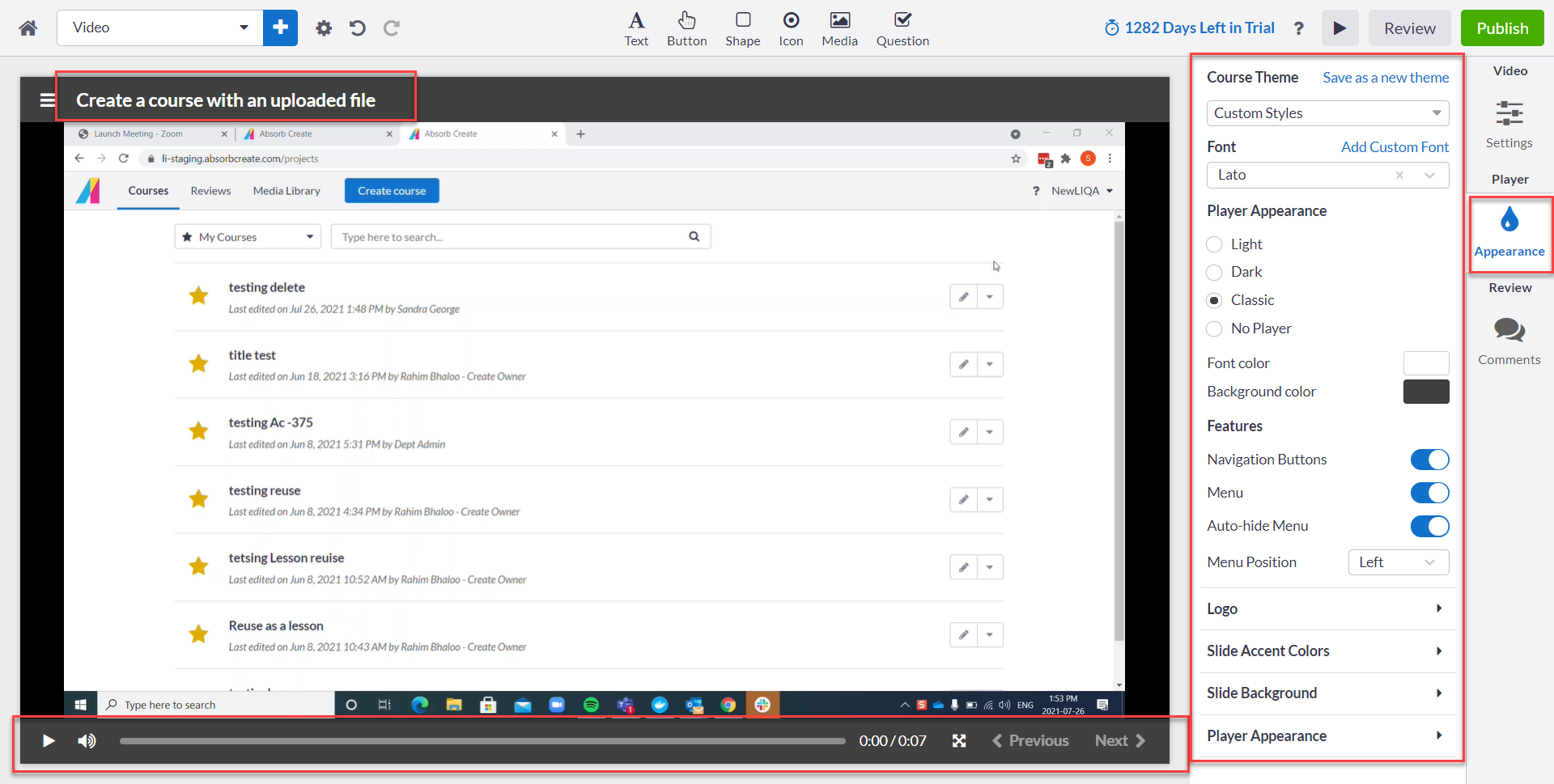Viewport: 1554px width, 784px height.
Task: Select the Classic player appearance
Action: [1214, 300]
